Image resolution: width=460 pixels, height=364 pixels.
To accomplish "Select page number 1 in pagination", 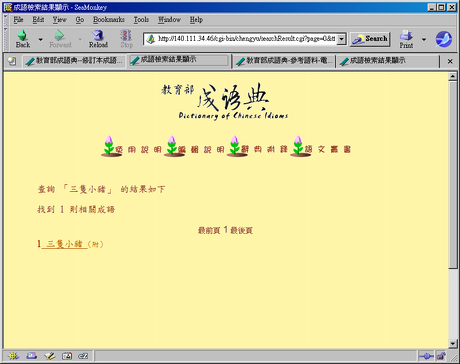I will tap(226, 230).
